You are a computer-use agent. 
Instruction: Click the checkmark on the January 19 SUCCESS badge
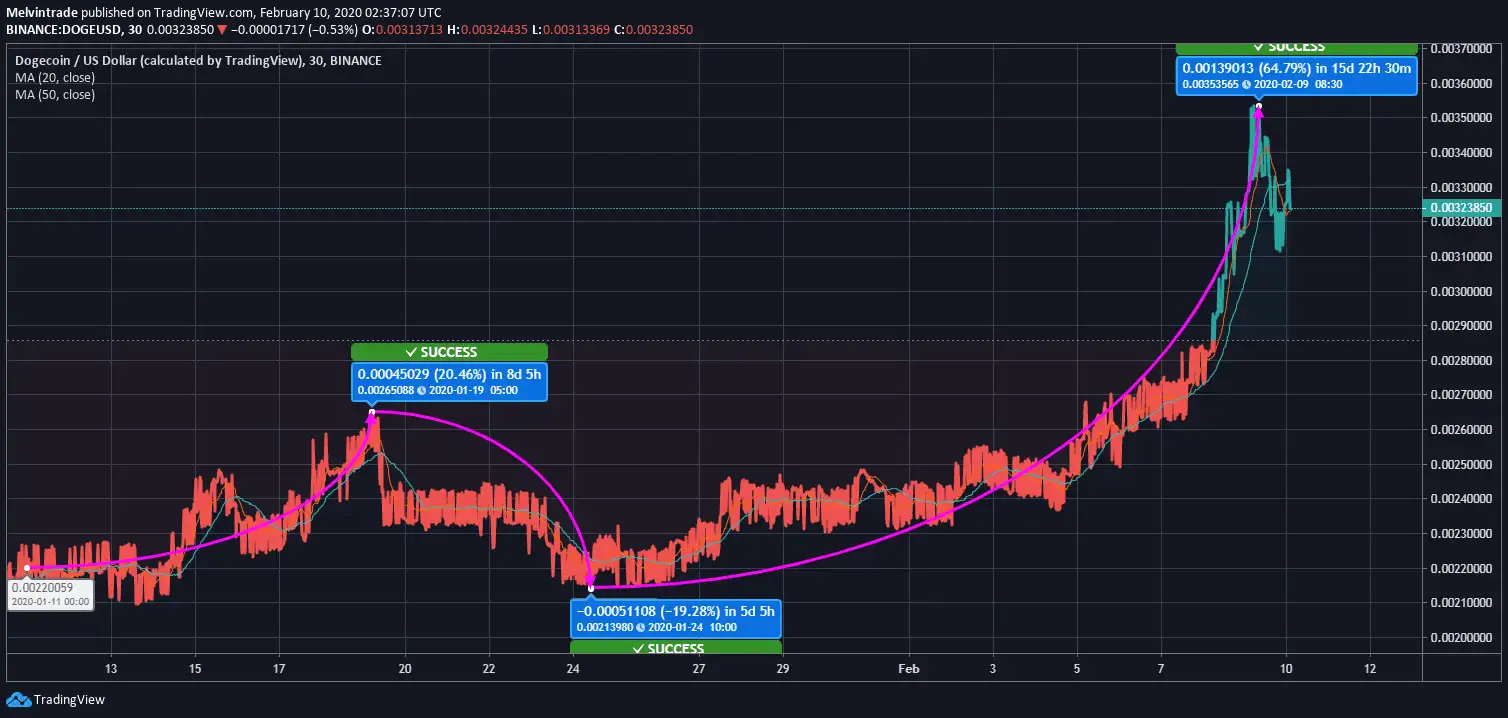tap(411, 352)
